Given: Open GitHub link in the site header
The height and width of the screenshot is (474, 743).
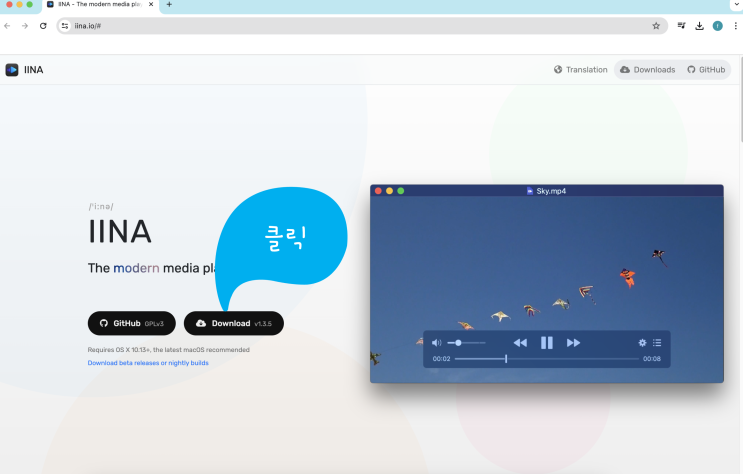Looking at the screenshot, I should 706,70.
